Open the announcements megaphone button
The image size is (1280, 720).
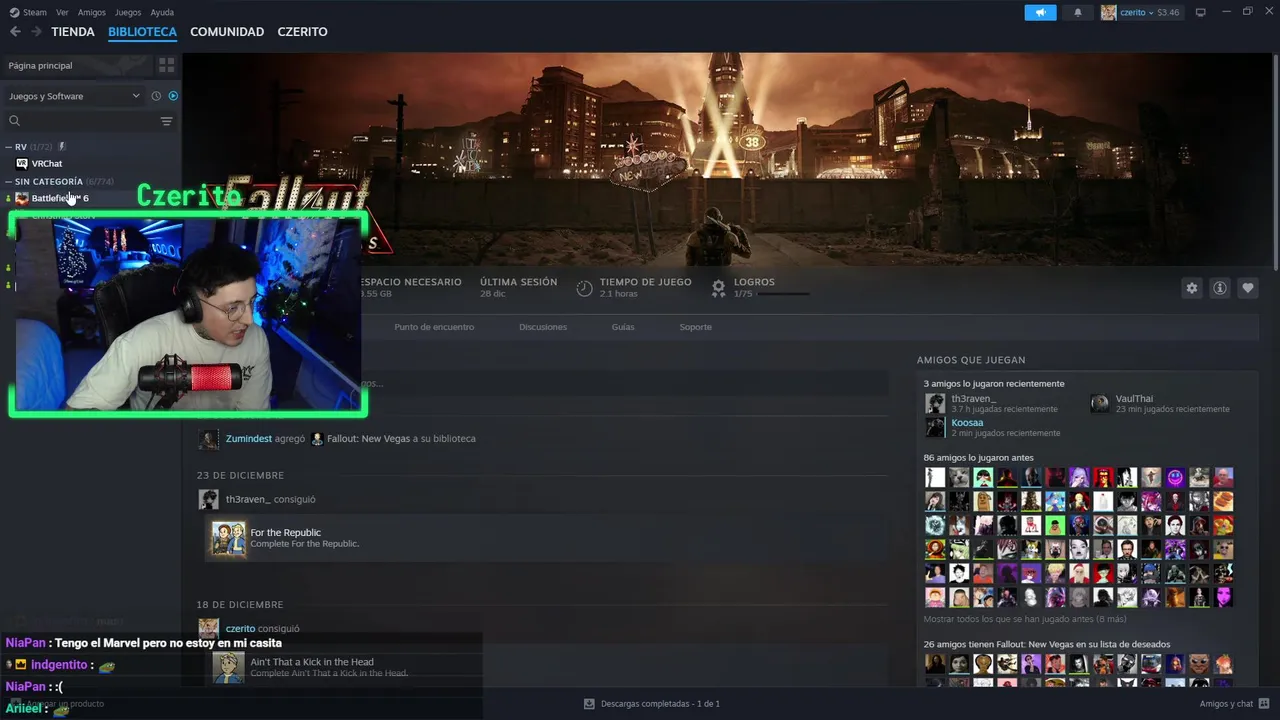pyautogui.click(x=1040, y=12)
